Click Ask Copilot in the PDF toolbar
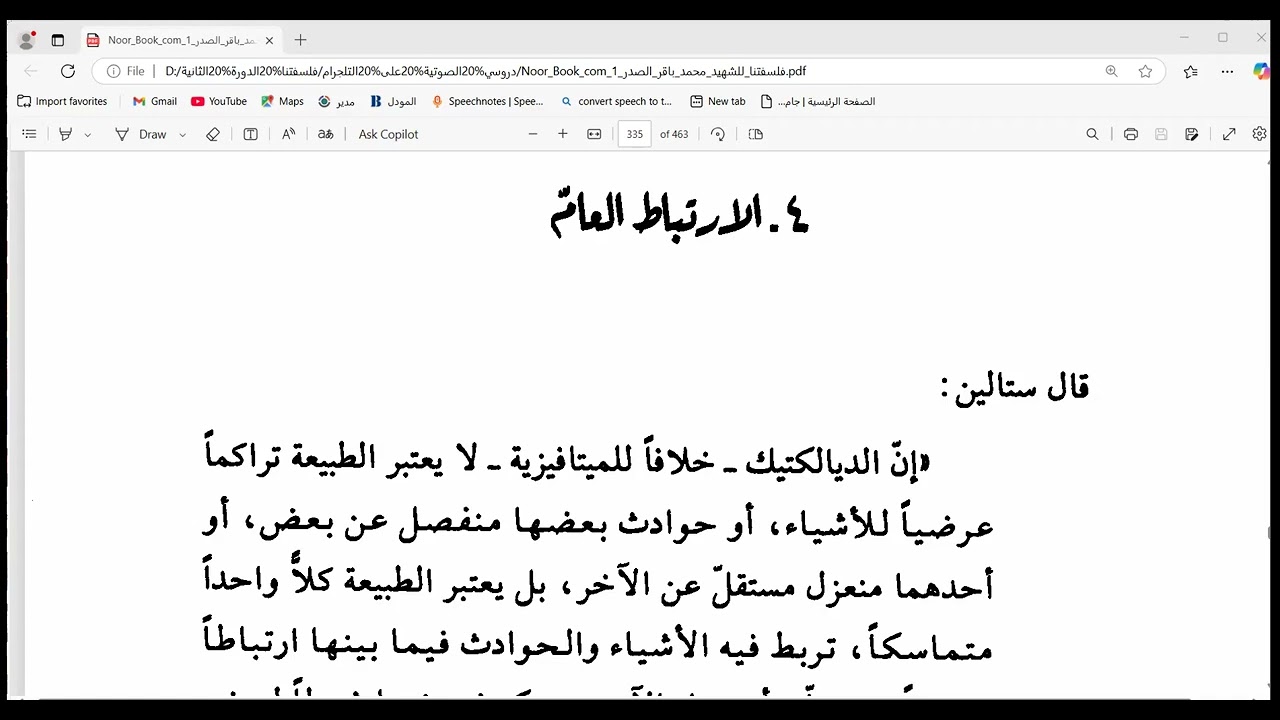Viewport: 1280px width, 720px height. click(388, 134)
